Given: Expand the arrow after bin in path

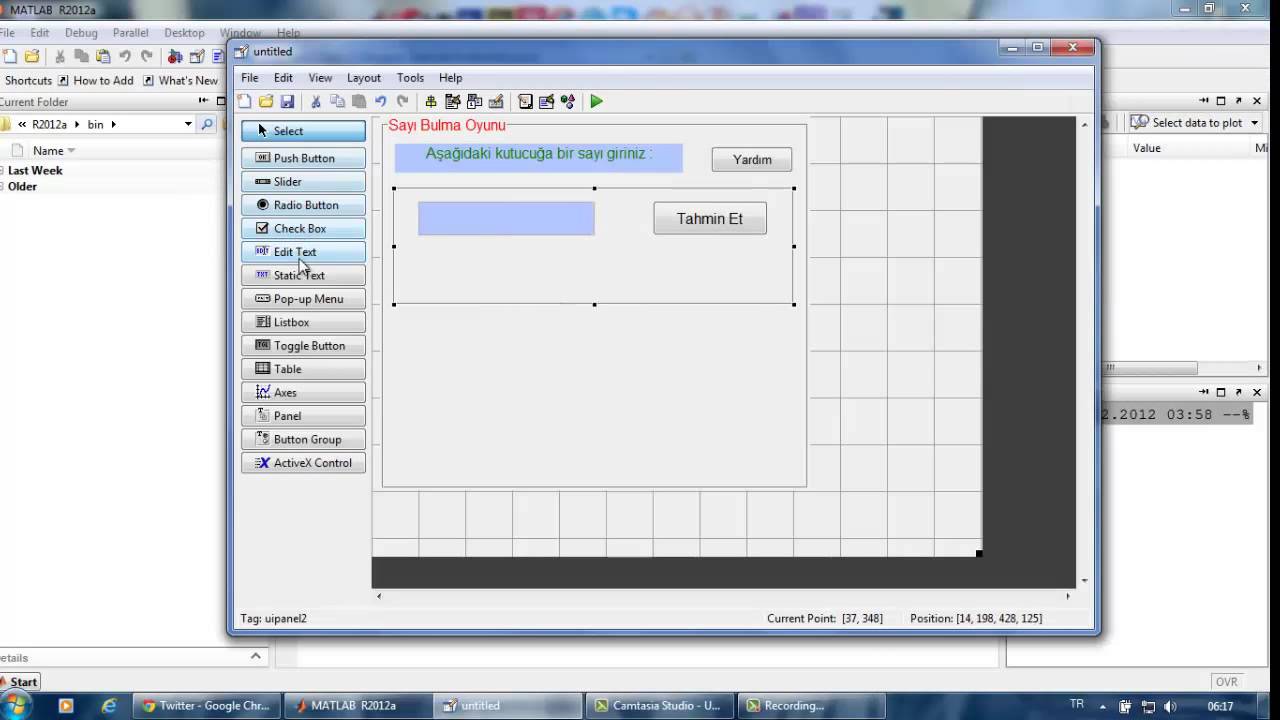Looking at the screenshot, I should click(x=114, y=125).
